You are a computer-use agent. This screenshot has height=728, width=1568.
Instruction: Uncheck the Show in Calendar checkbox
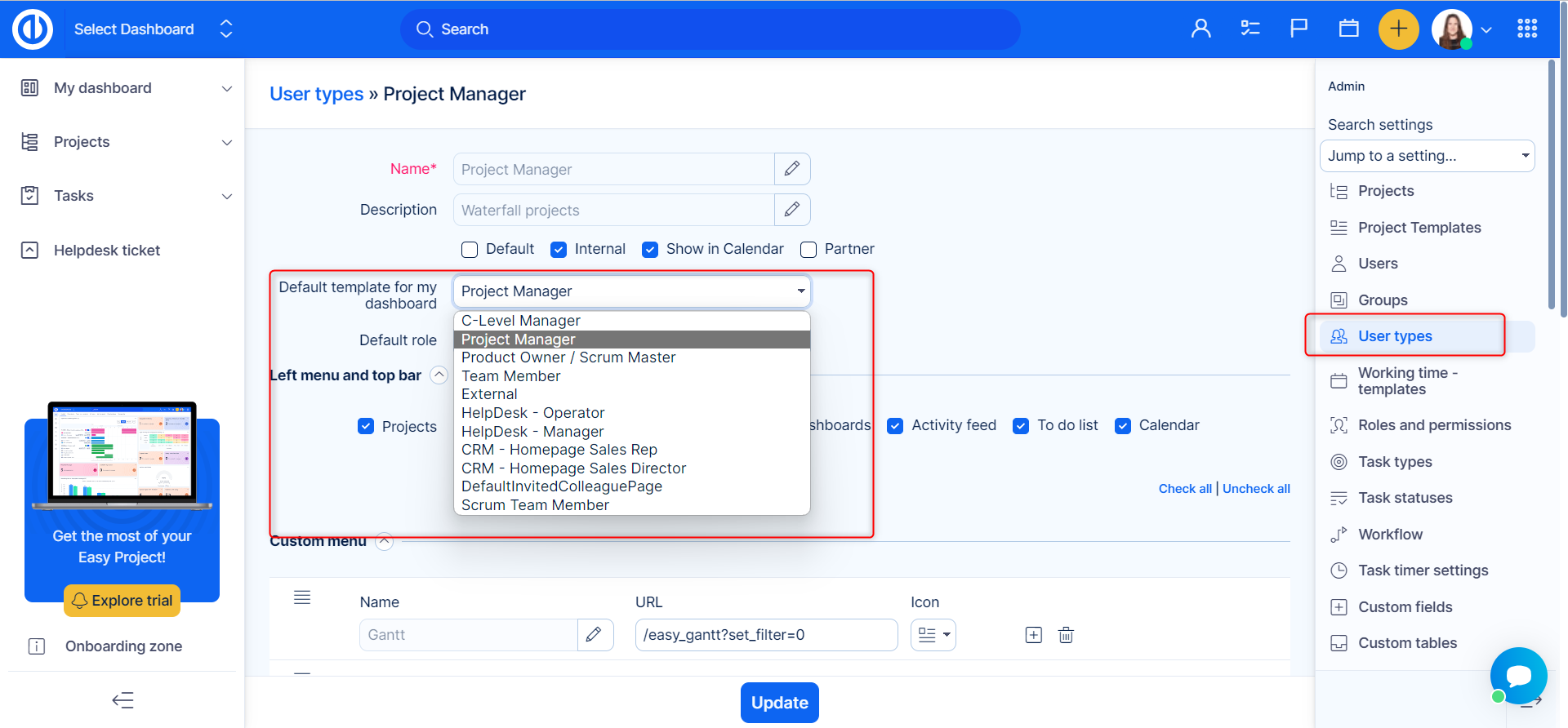(650, 250)
